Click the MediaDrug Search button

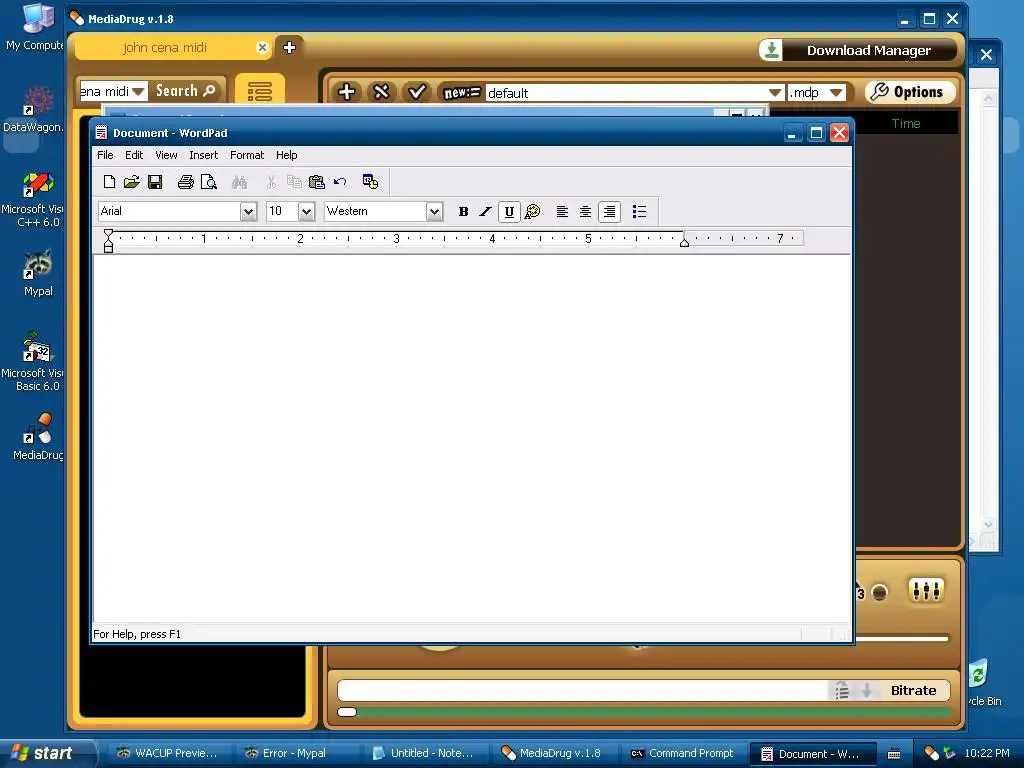tap(185, 91)
